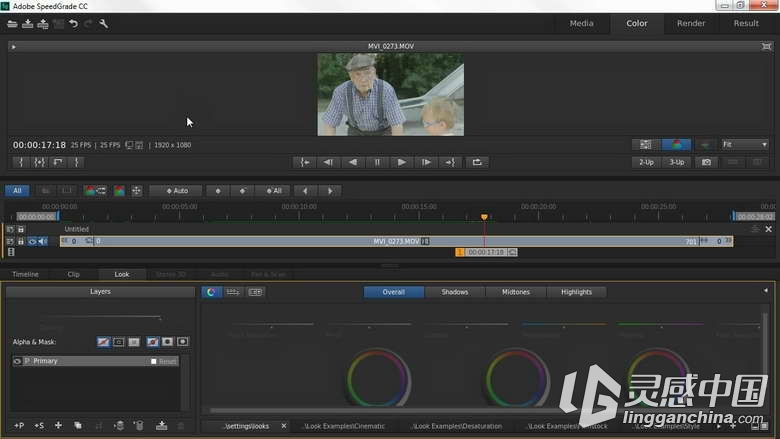
Task: Open Look Examples\Cinematic tab
Action: pyautogui.click(x=344, y=426)
